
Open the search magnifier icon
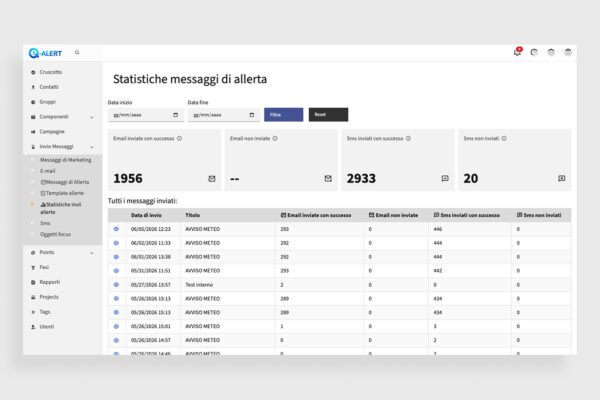[x=77, y=52]
